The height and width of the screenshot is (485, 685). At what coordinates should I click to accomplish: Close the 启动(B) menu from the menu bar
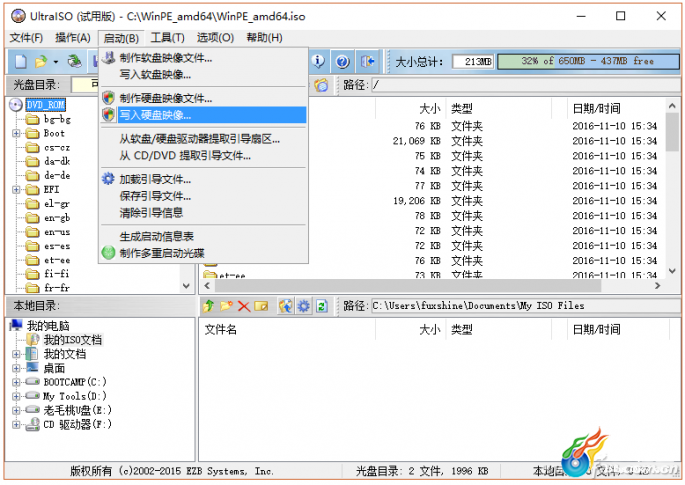(x=121, y=38)
